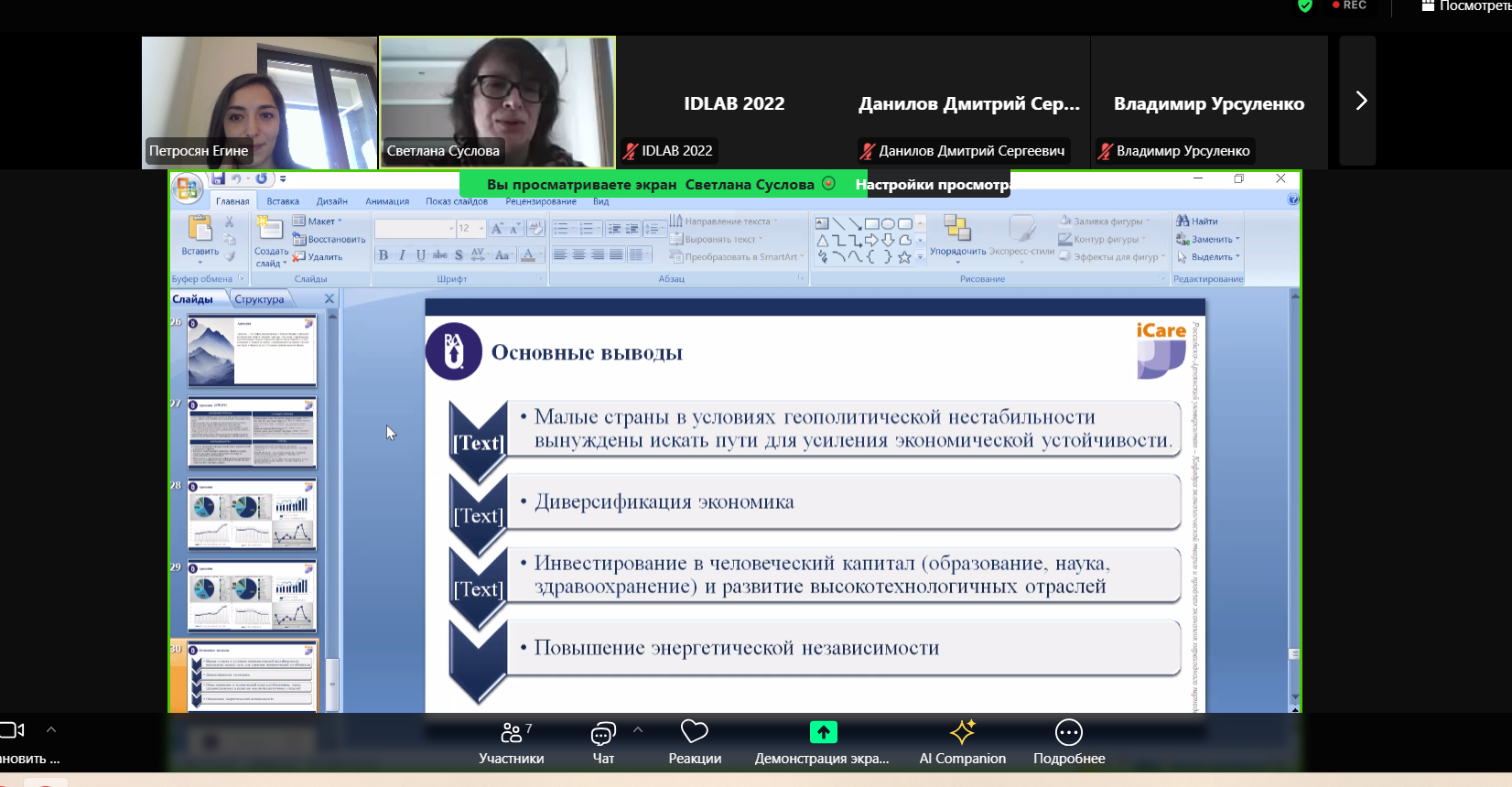The image size is (1512, 787).
Task: Toggle Bold formatting in the ribbon
Action: coord(383,255)
